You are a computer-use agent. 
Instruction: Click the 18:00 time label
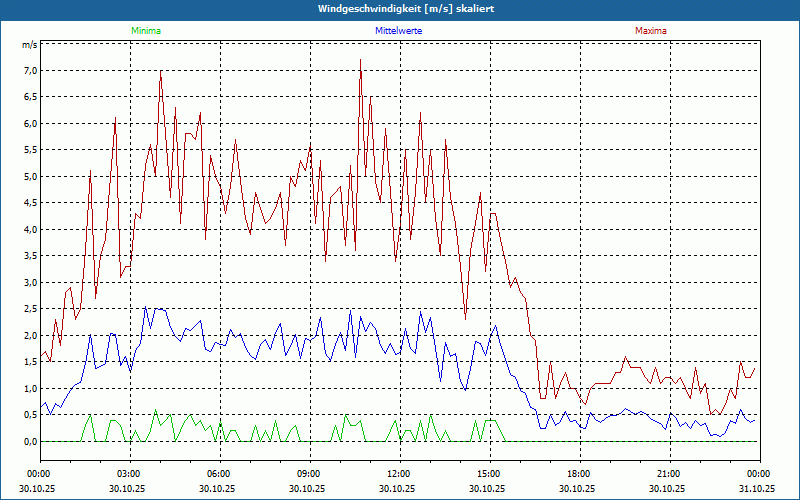(579, 474)
